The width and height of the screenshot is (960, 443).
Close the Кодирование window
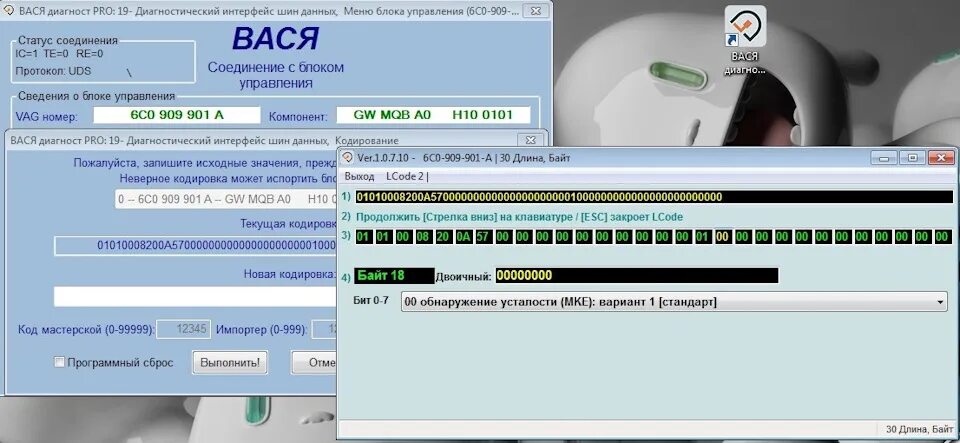pyautogui.click(x=530, y=140)
